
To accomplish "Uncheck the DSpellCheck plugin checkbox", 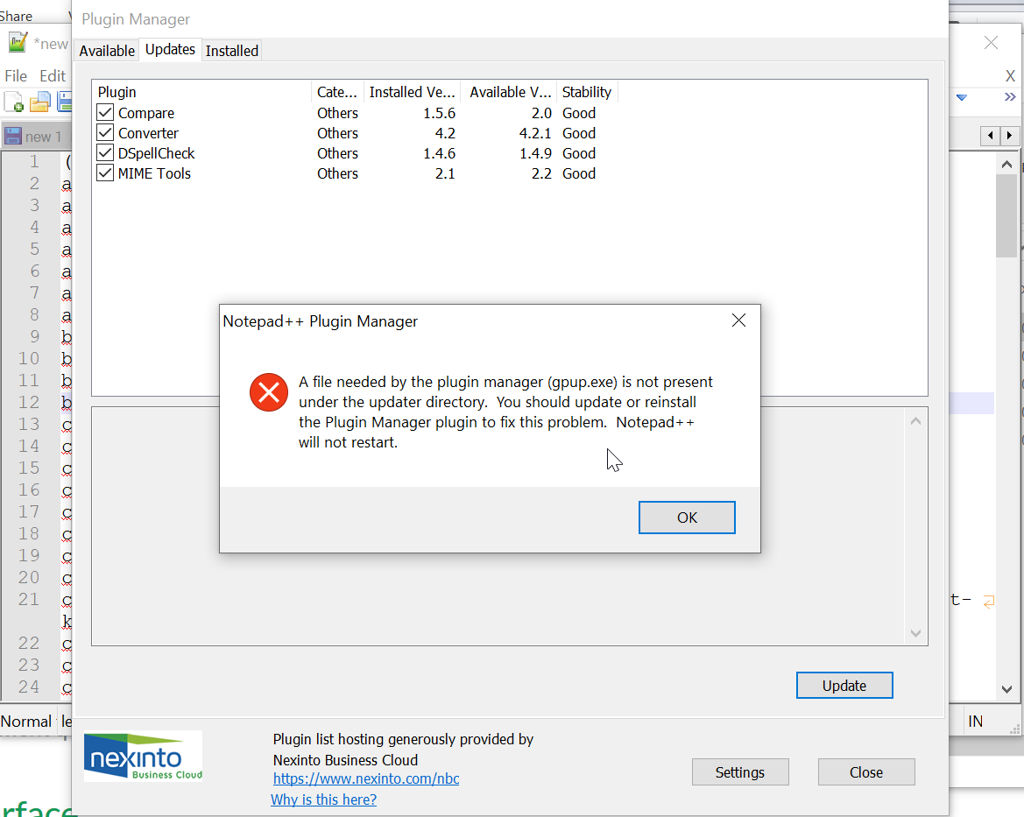I will (x=105, y=153).
